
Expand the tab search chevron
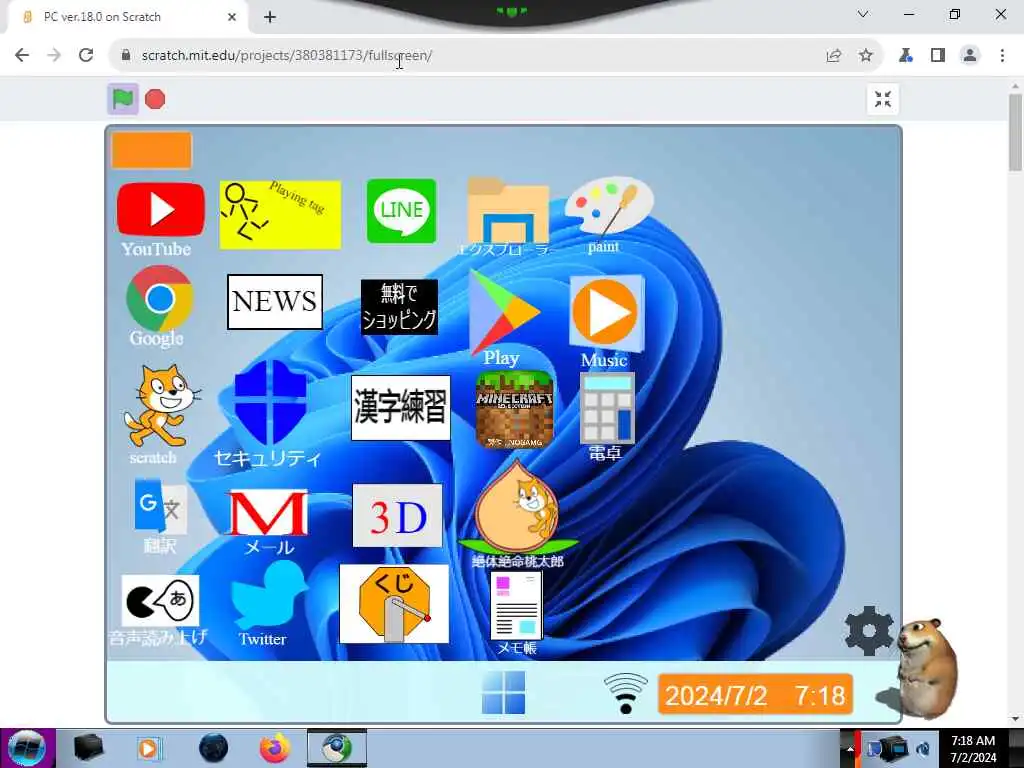pos(863,14)
